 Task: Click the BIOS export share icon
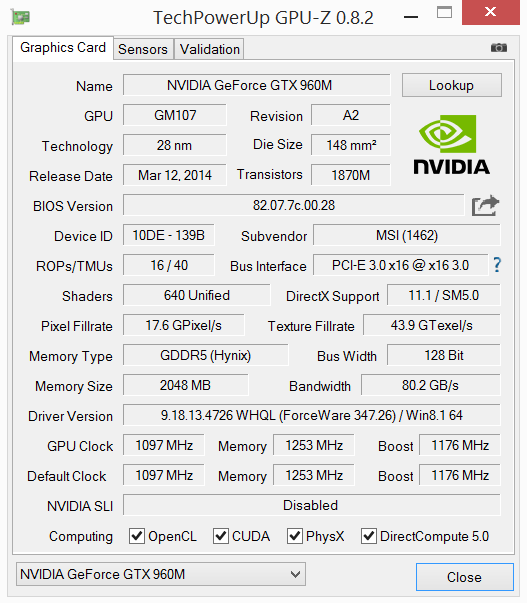(485, 206)
